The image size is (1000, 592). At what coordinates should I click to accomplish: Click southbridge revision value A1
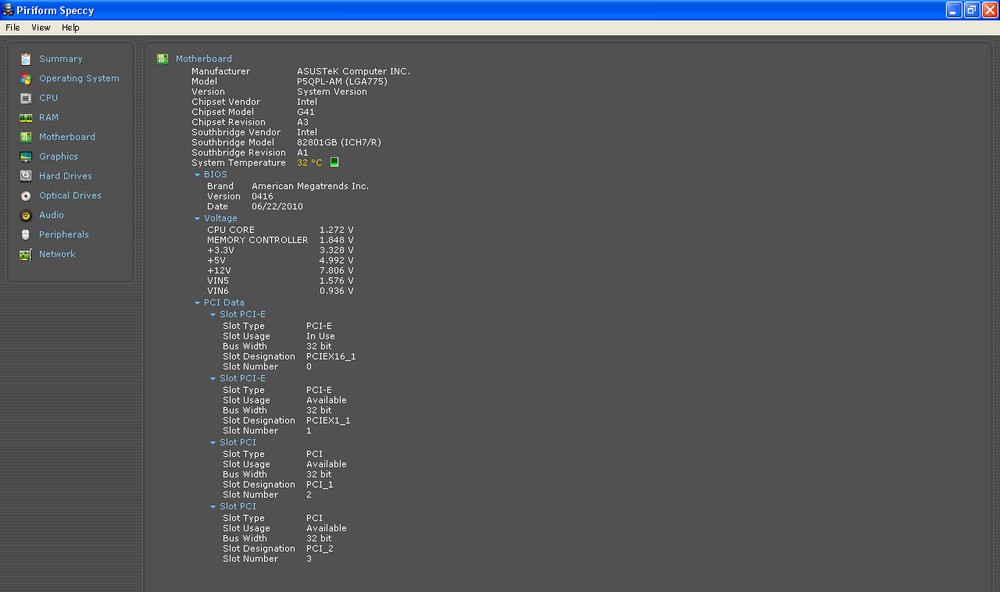[302, 153]
